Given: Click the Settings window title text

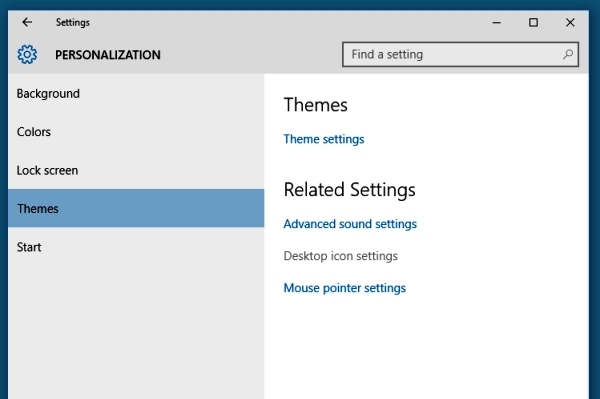Looking at the screenshot, I should click(73, 23).
